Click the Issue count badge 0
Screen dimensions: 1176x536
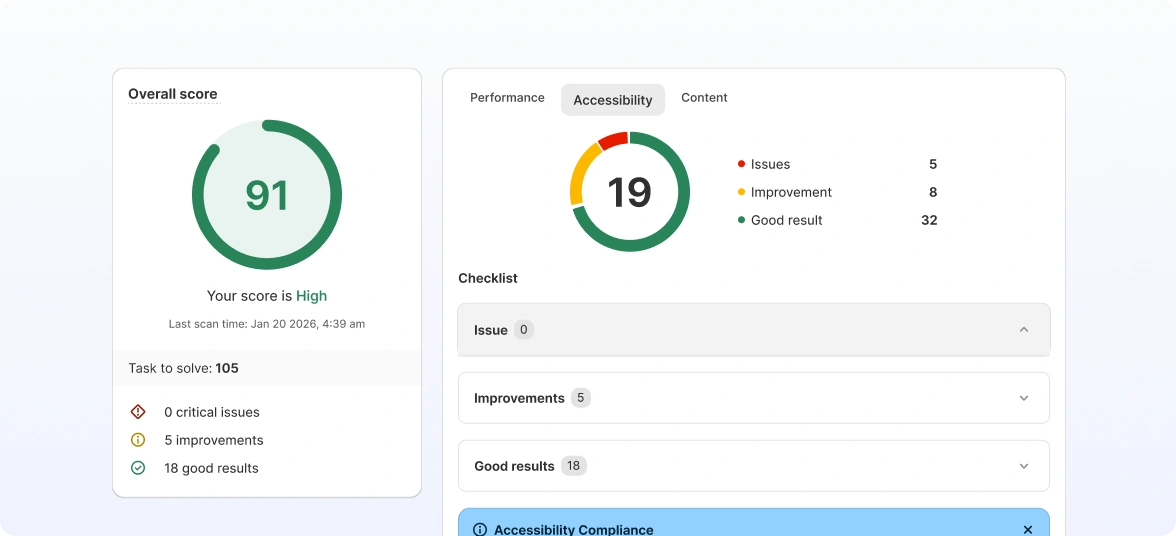(x=524, y=330)
